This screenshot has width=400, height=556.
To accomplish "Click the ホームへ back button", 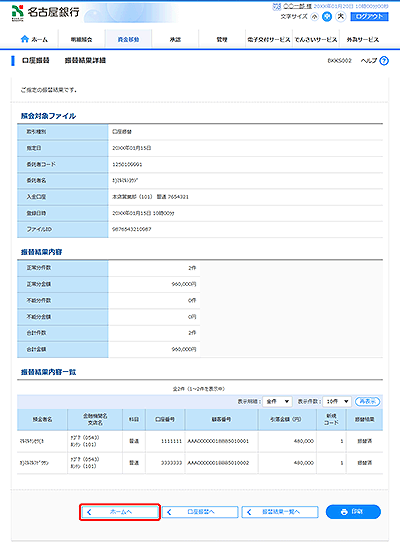I will 120,512.
